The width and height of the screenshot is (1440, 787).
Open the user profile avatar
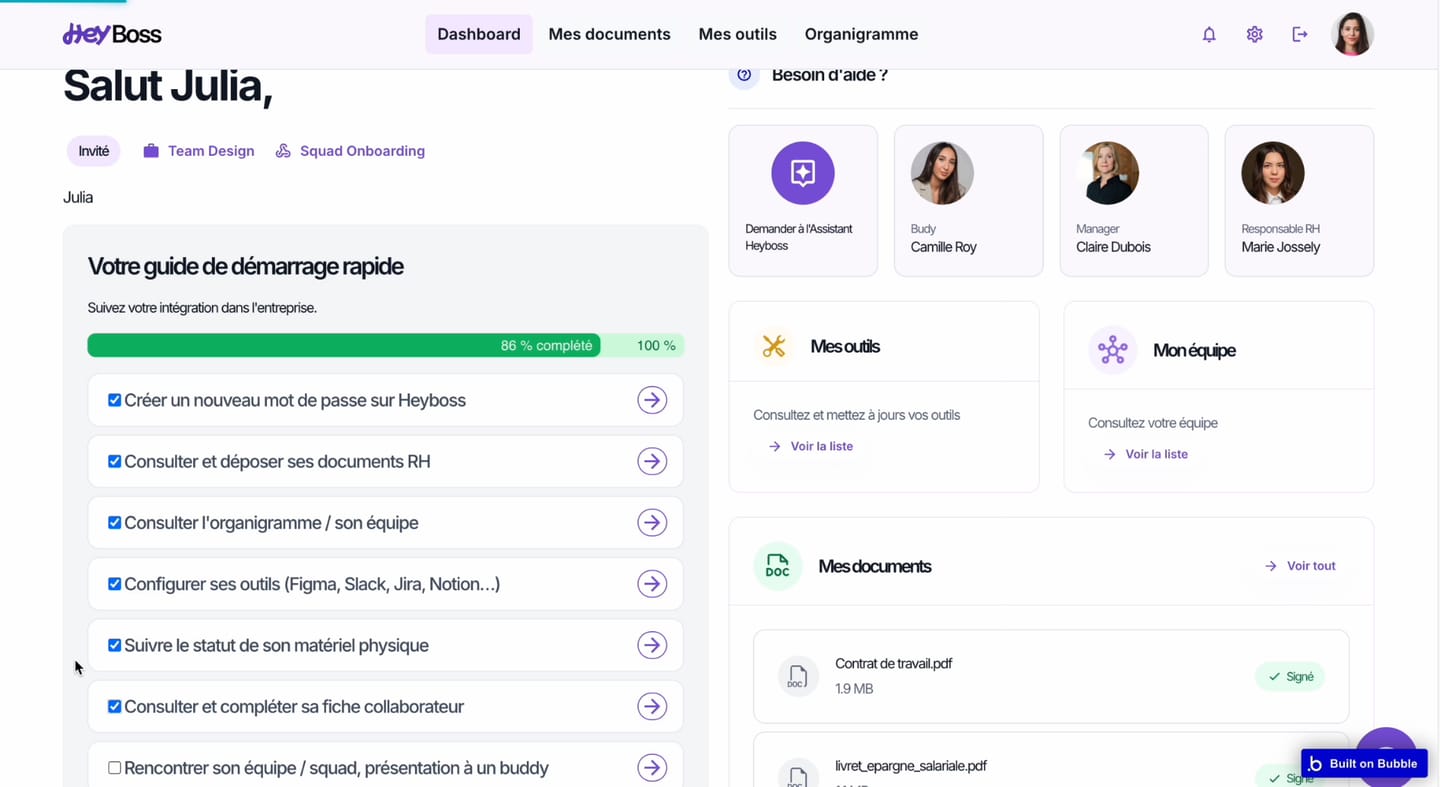click(x=1352, y=34)
